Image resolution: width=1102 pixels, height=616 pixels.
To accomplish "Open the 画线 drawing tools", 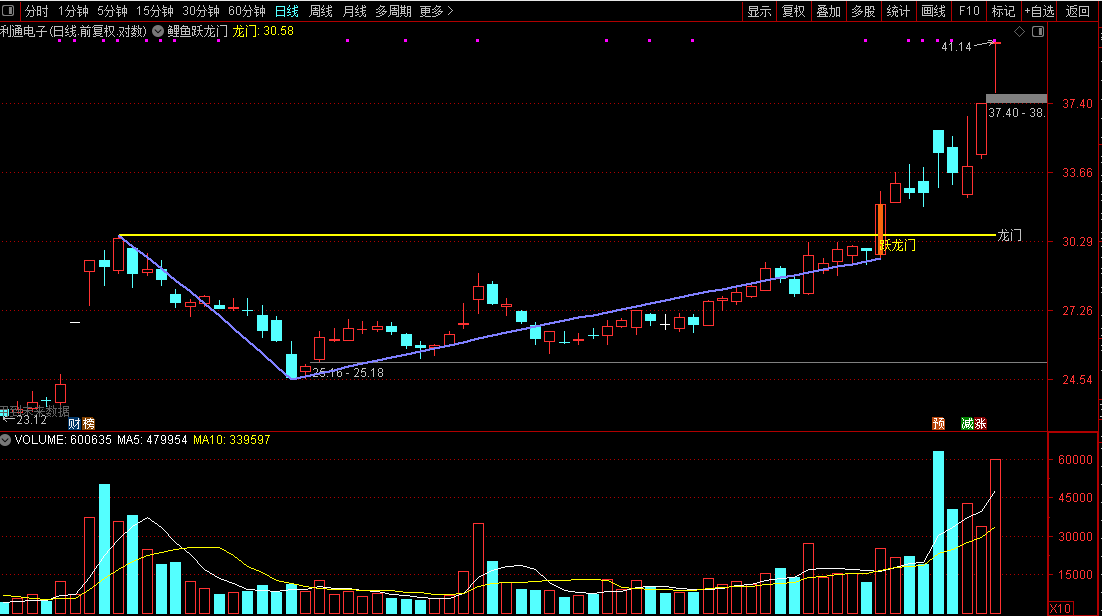I will [933, 11].
